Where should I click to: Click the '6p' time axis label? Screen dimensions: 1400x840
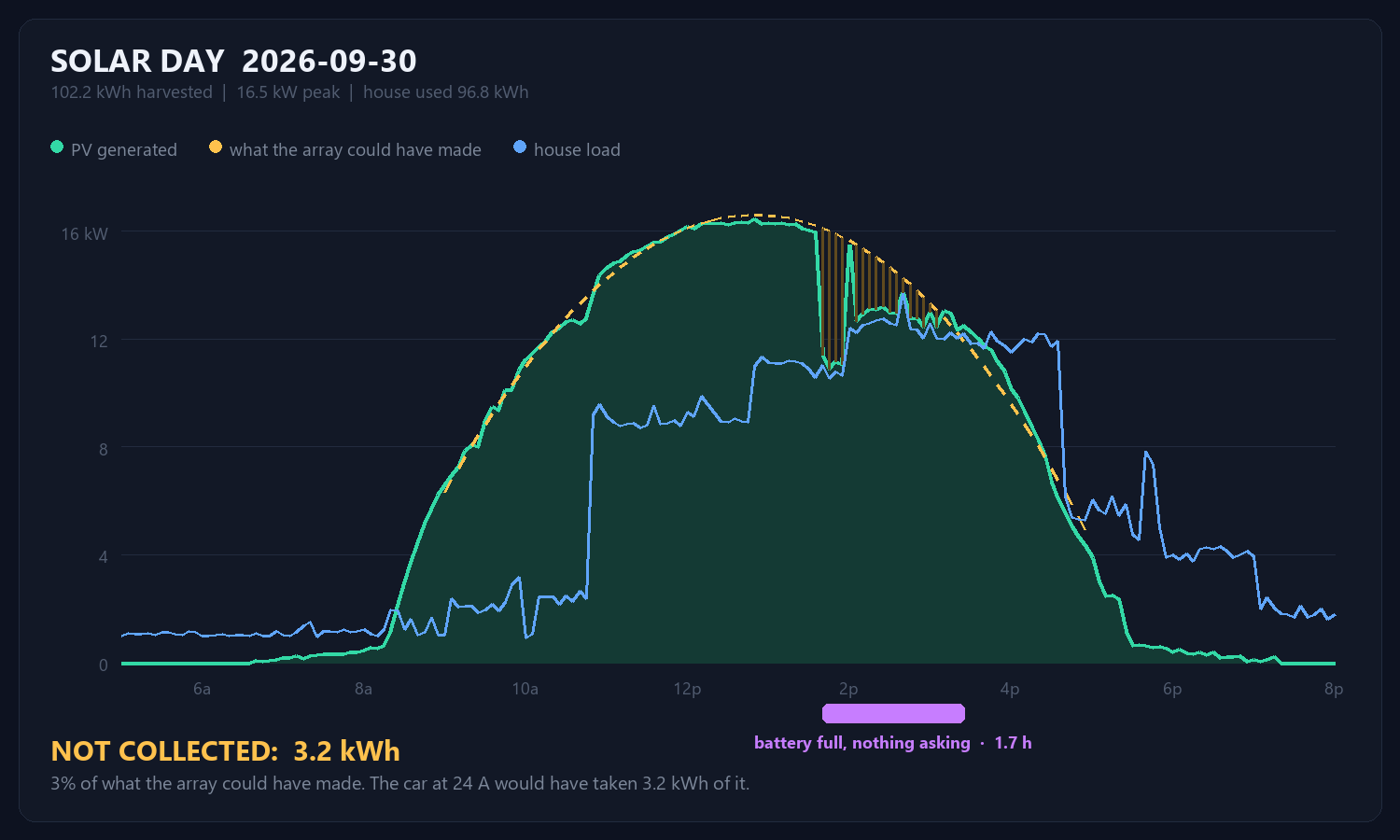click(1172, 689)
